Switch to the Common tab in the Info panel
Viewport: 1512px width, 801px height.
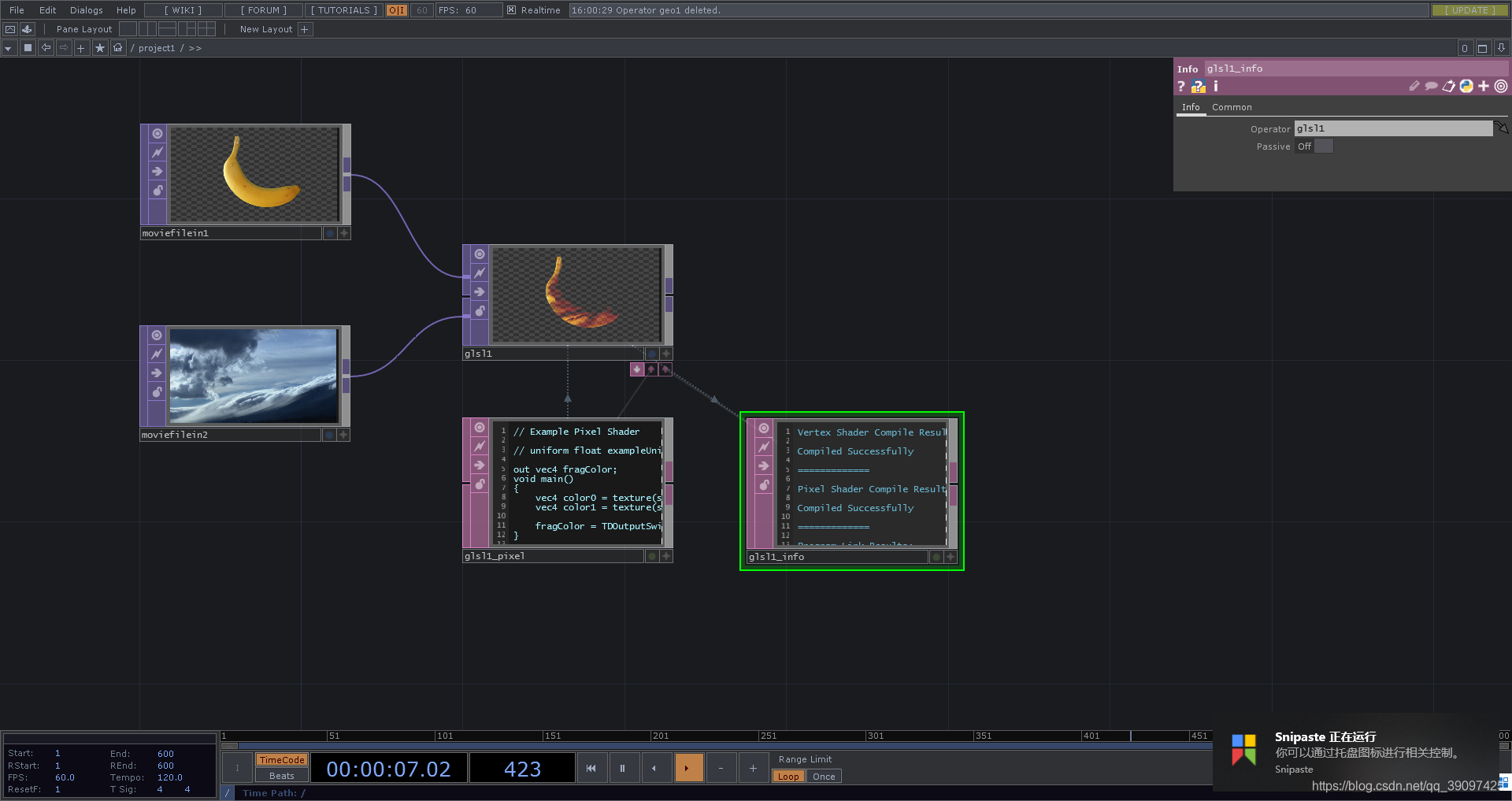pos(1232,107)
